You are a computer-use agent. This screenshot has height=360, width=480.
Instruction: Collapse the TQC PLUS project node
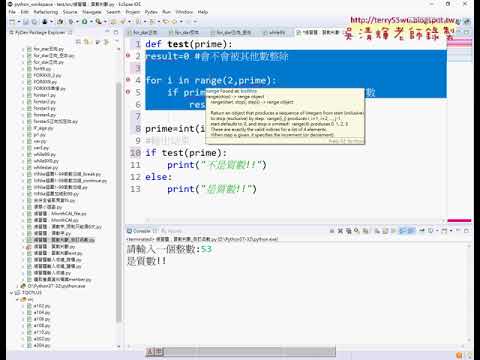pos(11,293)
